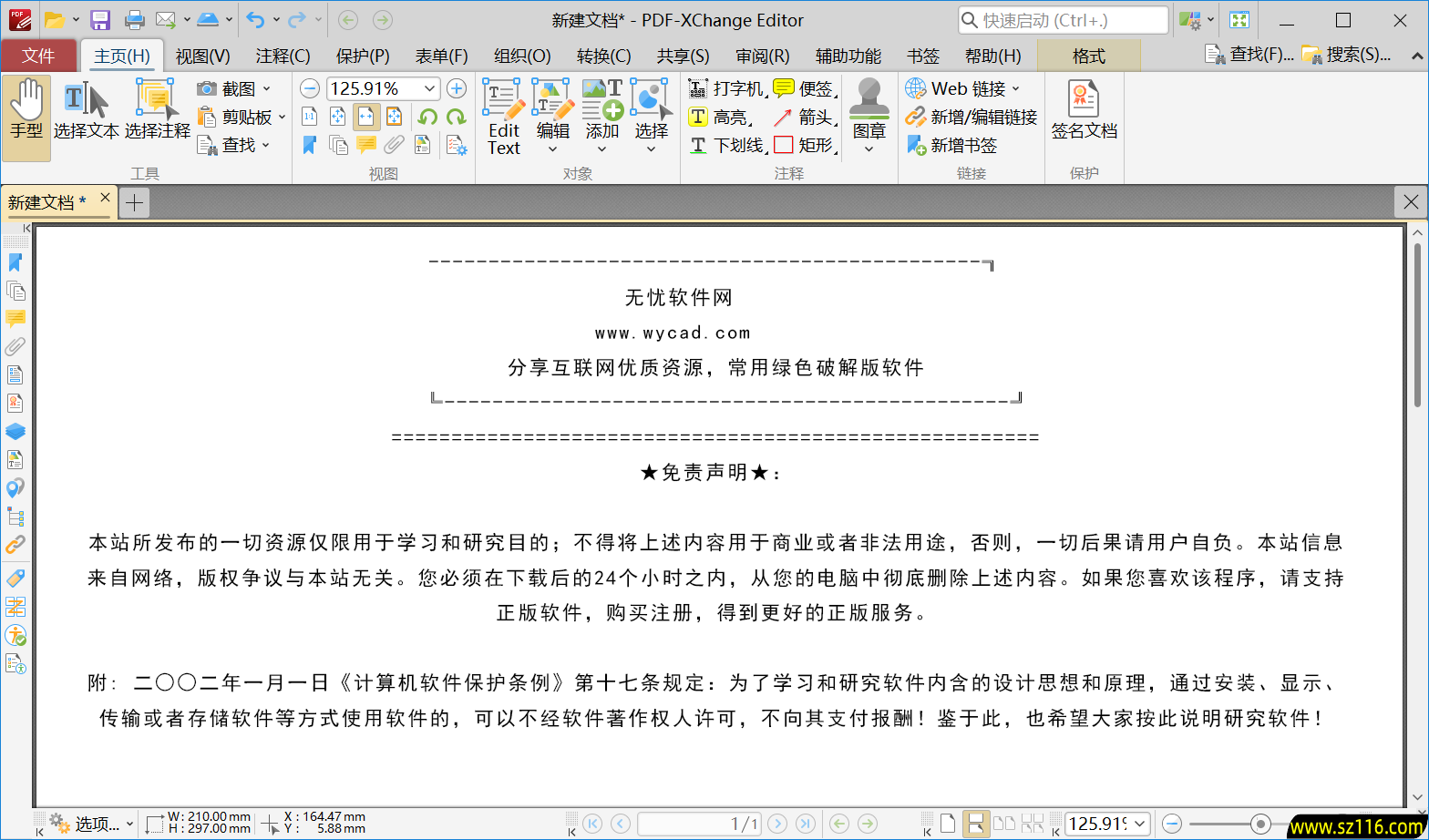Switch to the Protect (保护(P)) tab

(363, 56)
